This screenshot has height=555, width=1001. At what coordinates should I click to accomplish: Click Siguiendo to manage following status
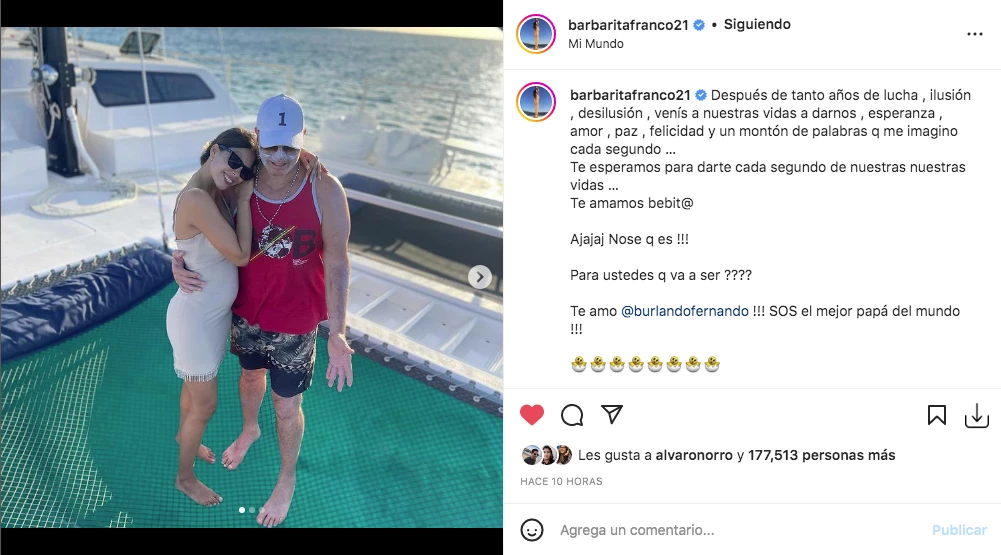point(757,24)
